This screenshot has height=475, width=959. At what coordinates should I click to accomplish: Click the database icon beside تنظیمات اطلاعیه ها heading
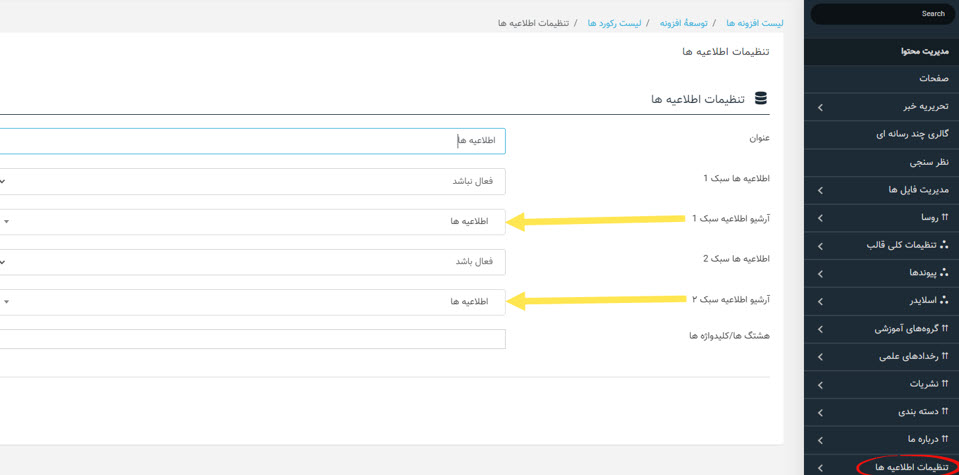pyautogui.click(x=761, y=99)
